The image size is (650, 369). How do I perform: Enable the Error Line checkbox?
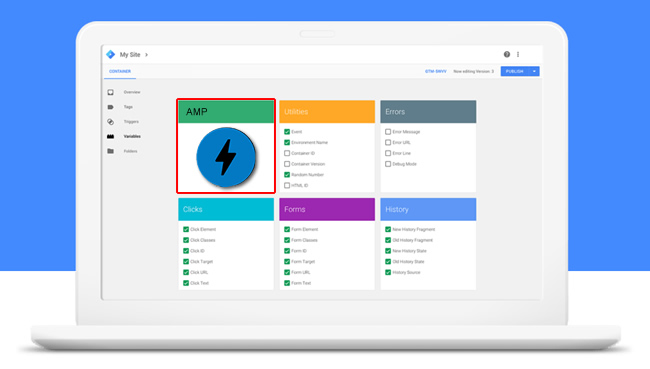point(388,153)
